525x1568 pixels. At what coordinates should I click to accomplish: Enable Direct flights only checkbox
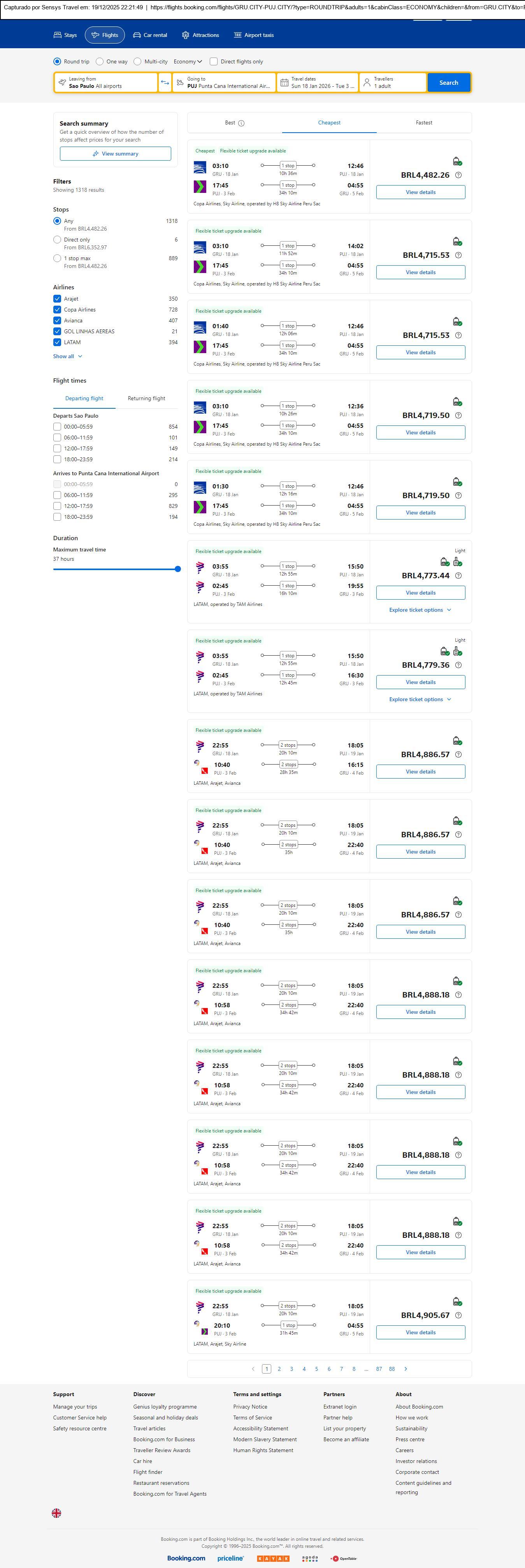(x=214, y=61)
